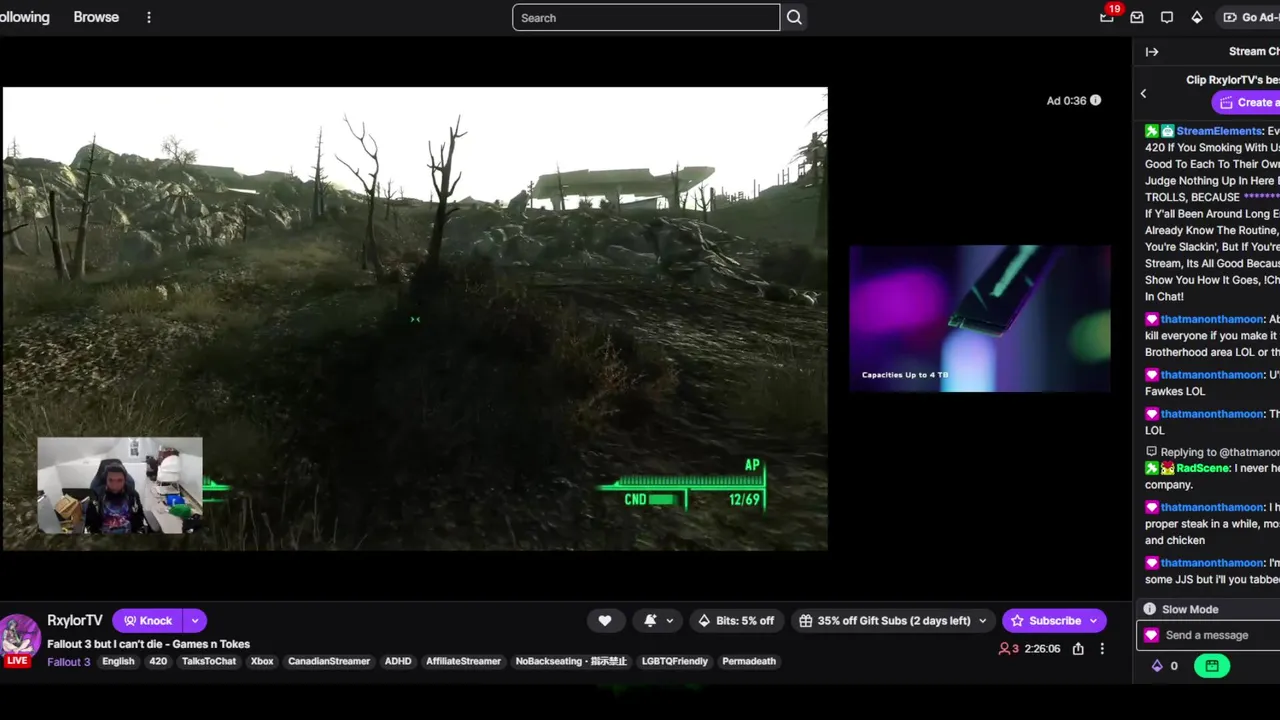Click the ad info icon beside Ad 0:36

coord(1095,100)
